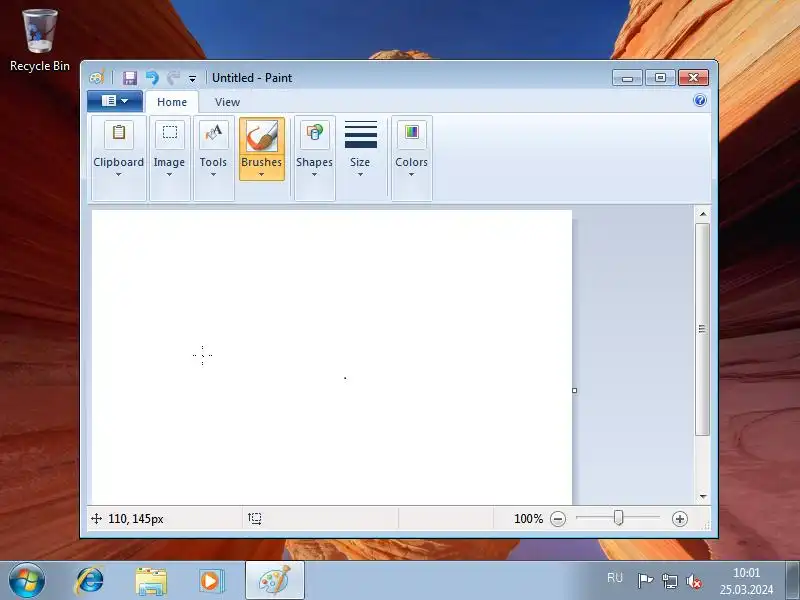Open Windows Explorer folder from taskbar

[x=151, y=581]
